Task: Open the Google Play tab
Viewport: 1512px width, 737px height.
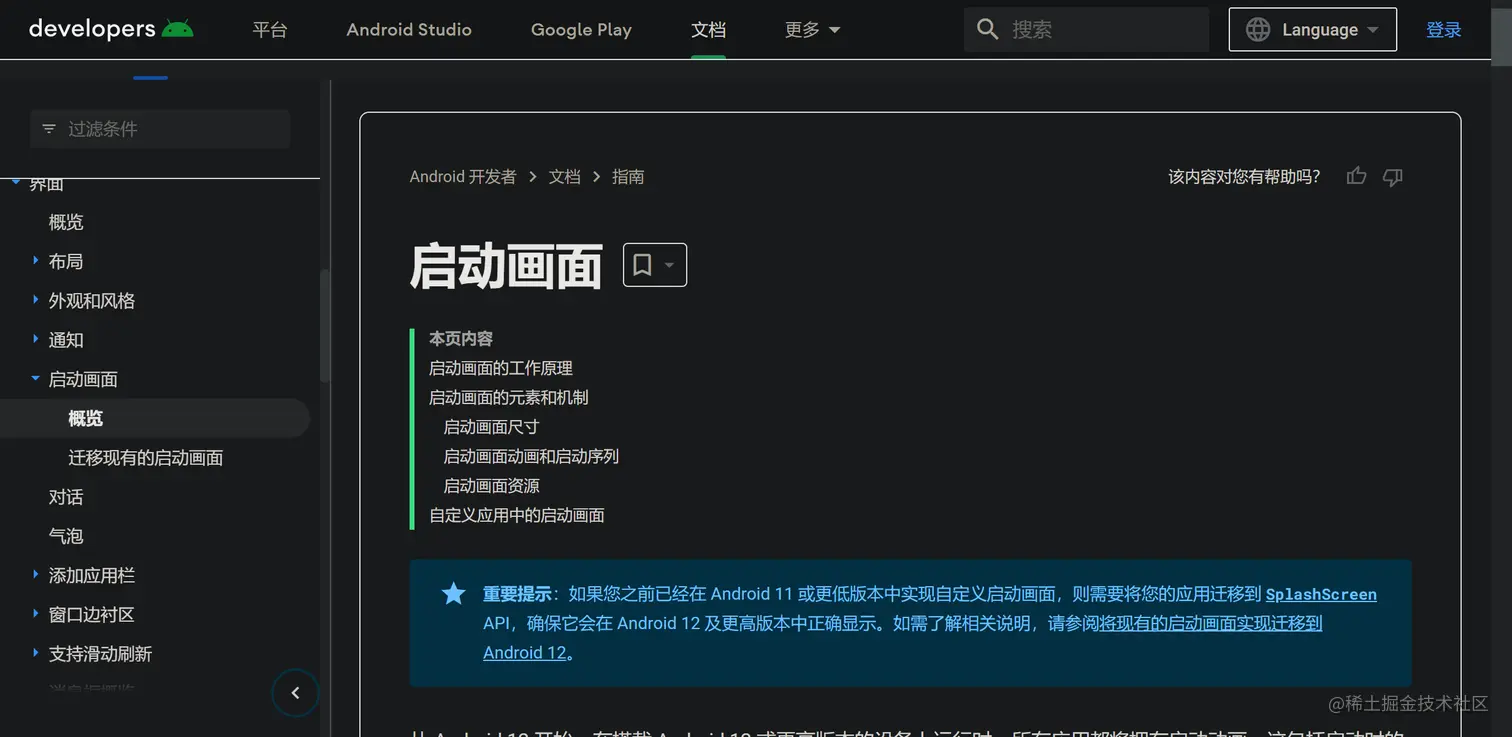Action: click(x=581, y=30)
